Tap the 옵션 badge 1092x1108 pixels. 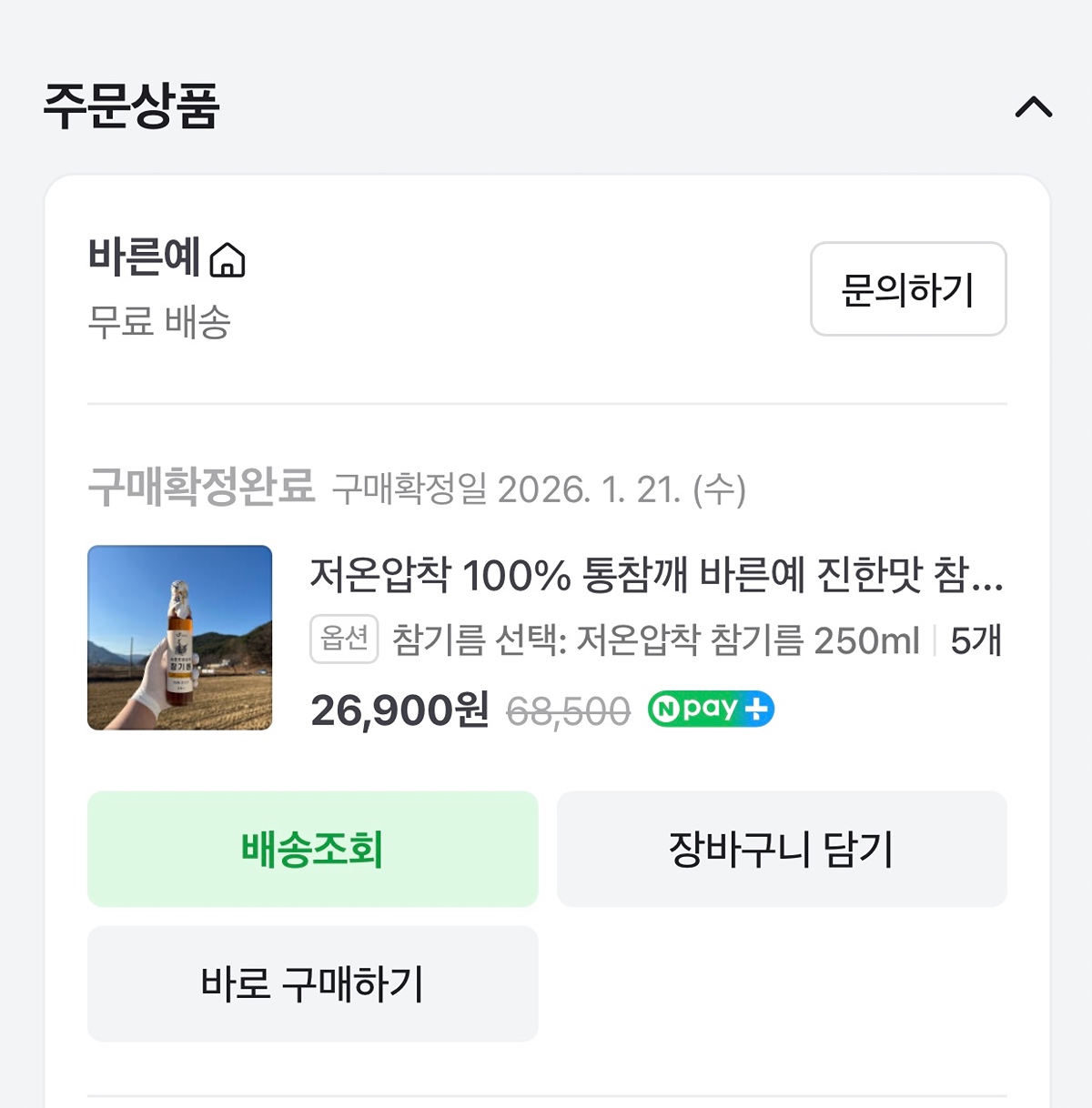tap(344, 639)
